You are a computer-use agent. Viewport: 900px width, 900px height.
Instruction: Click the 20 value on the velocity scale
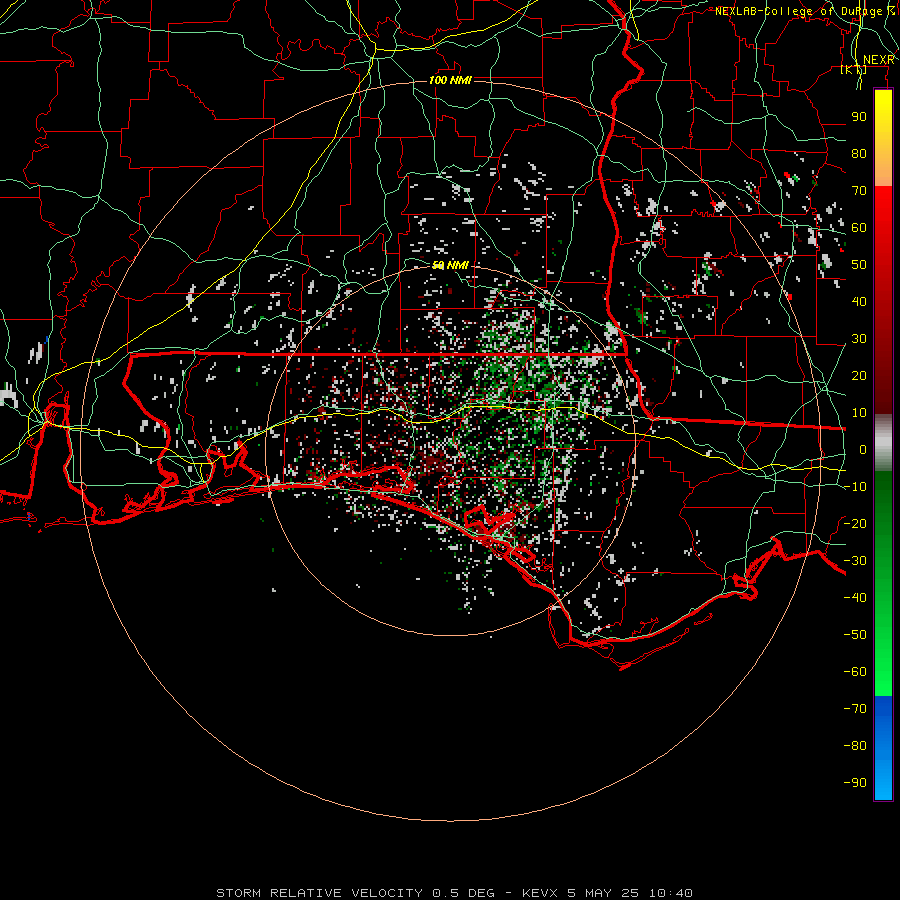[859, 376]
